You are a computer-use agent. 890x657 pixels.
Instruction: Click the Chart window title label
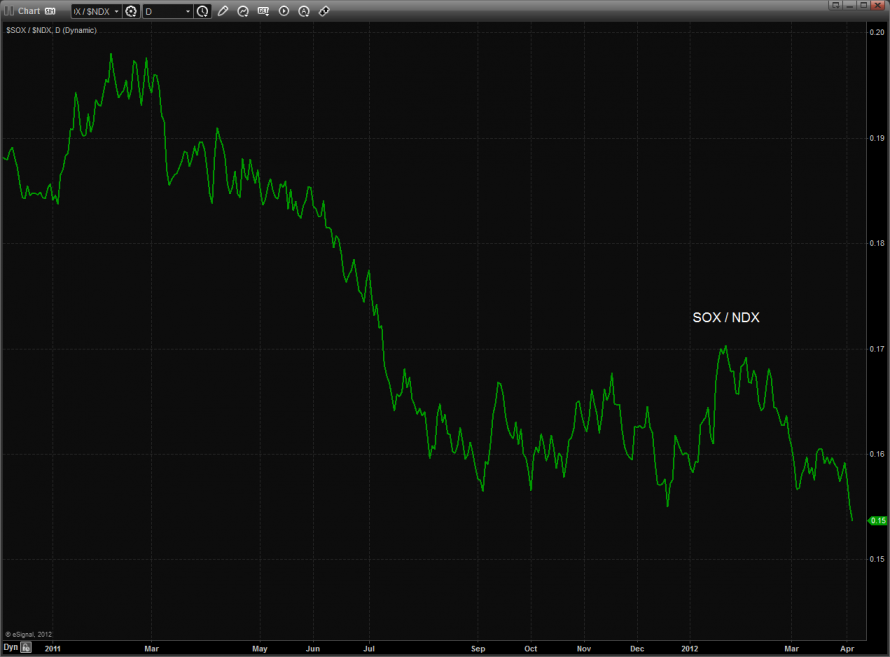click(x=29, y=11)
